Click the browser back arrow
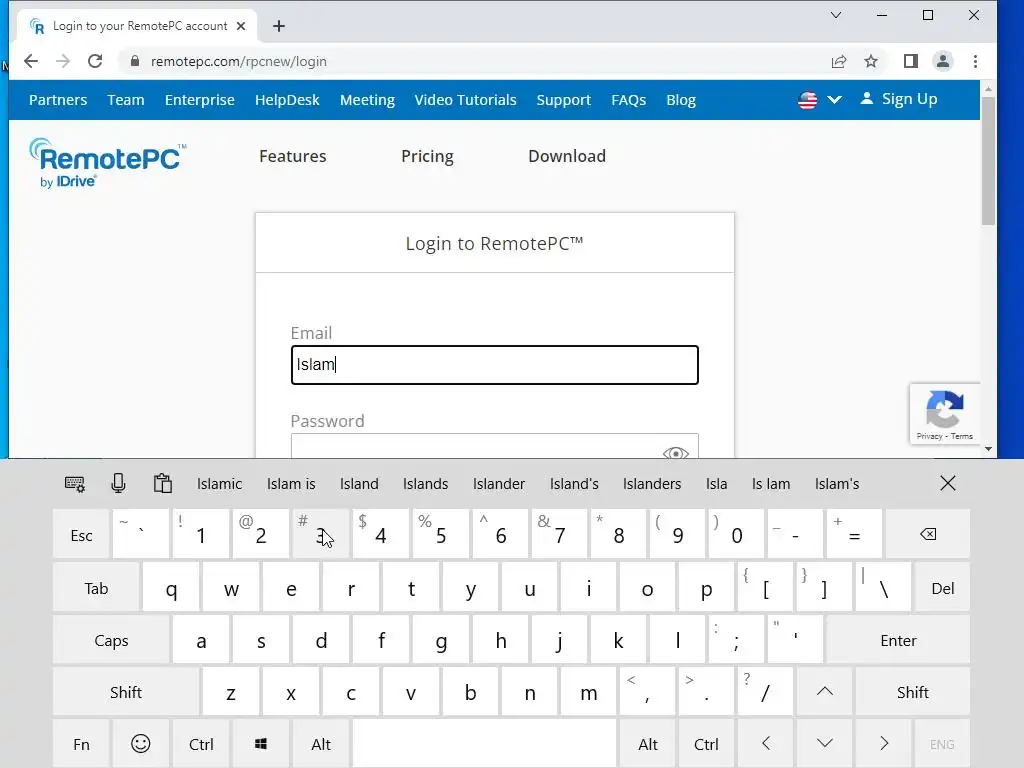 (x=31, y=61)
